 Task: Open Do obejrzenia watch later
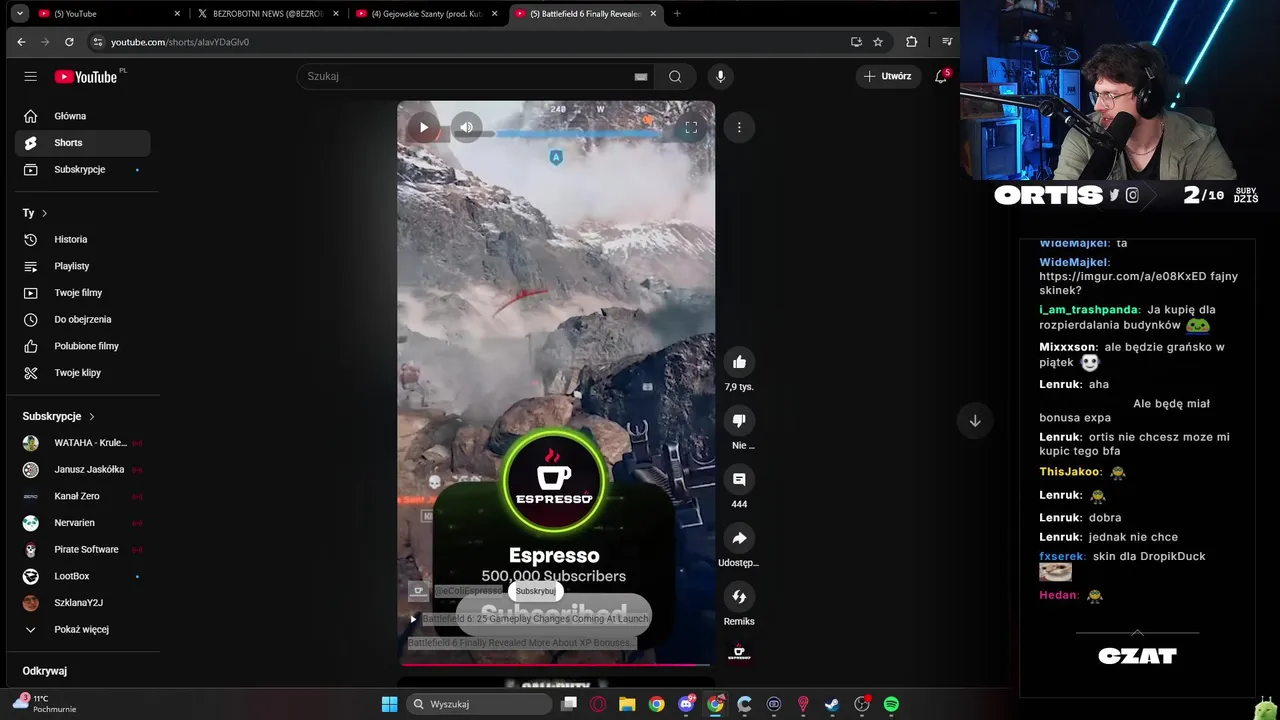(82, 320)
